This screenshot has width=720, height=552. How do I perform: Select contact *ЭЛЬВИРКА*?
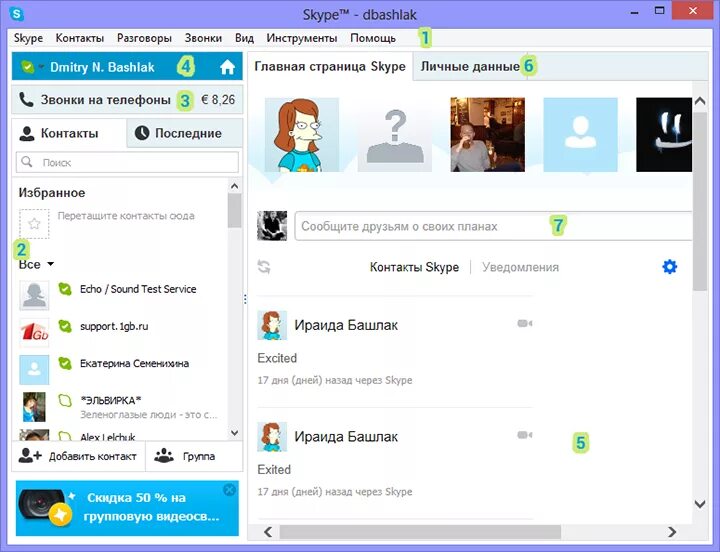[x=119, y=407]
